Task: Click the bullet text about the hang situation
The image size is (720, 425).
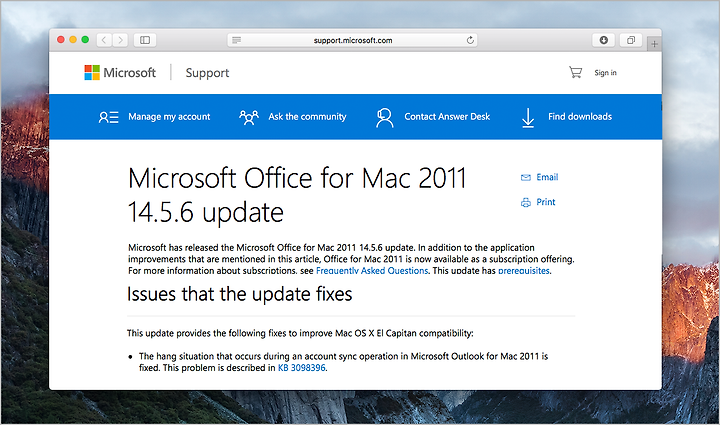Action: click(343, 362)
